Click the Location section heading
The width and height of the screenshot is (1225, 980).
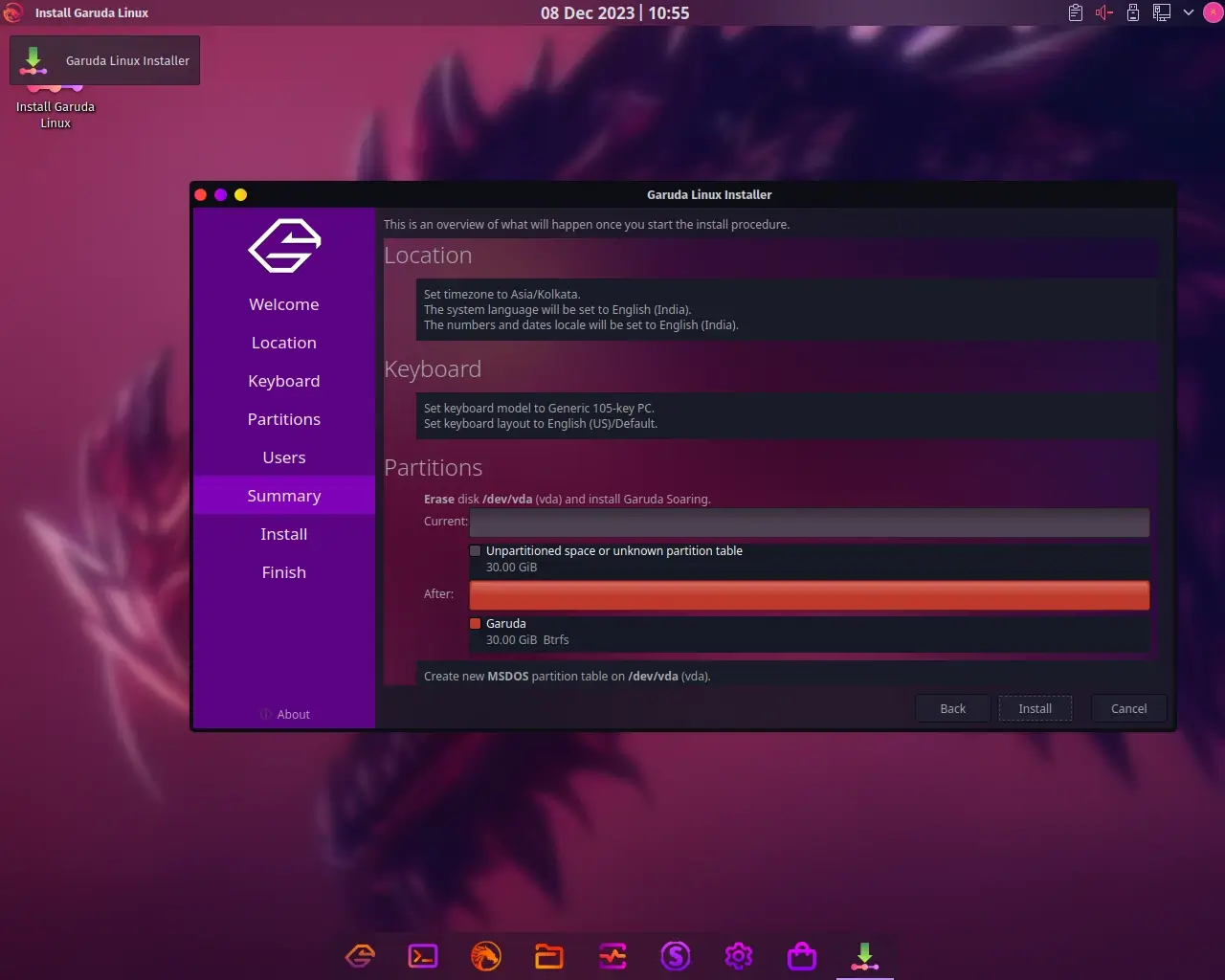coord(428,256)
